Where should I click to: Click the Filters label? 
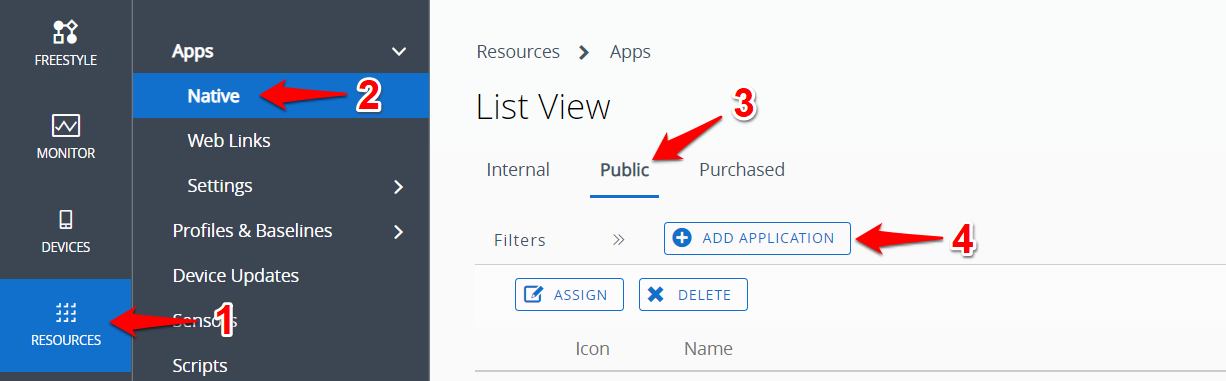[x=520, y=240]
